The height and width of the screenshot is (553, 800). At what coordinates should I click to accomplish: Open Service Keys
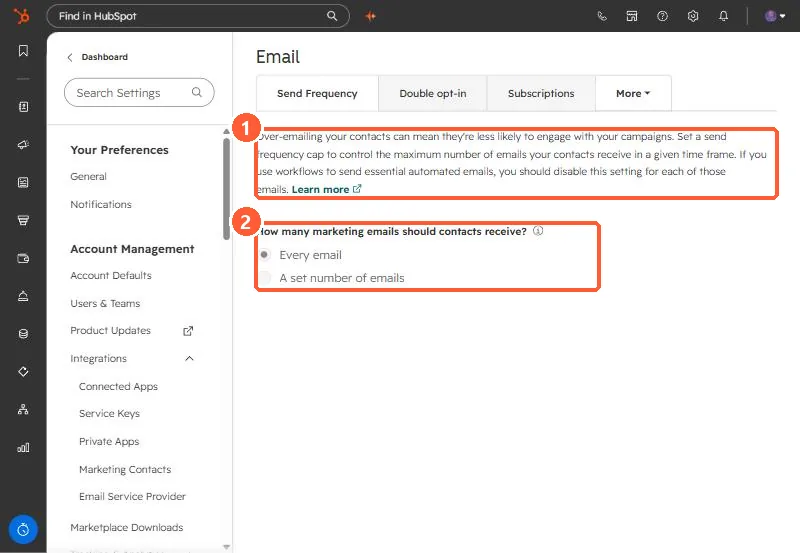coord(109,414)
